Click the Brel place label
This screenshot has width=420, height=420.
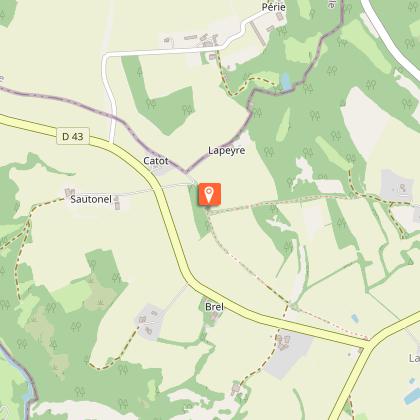(x=214, y=307)
